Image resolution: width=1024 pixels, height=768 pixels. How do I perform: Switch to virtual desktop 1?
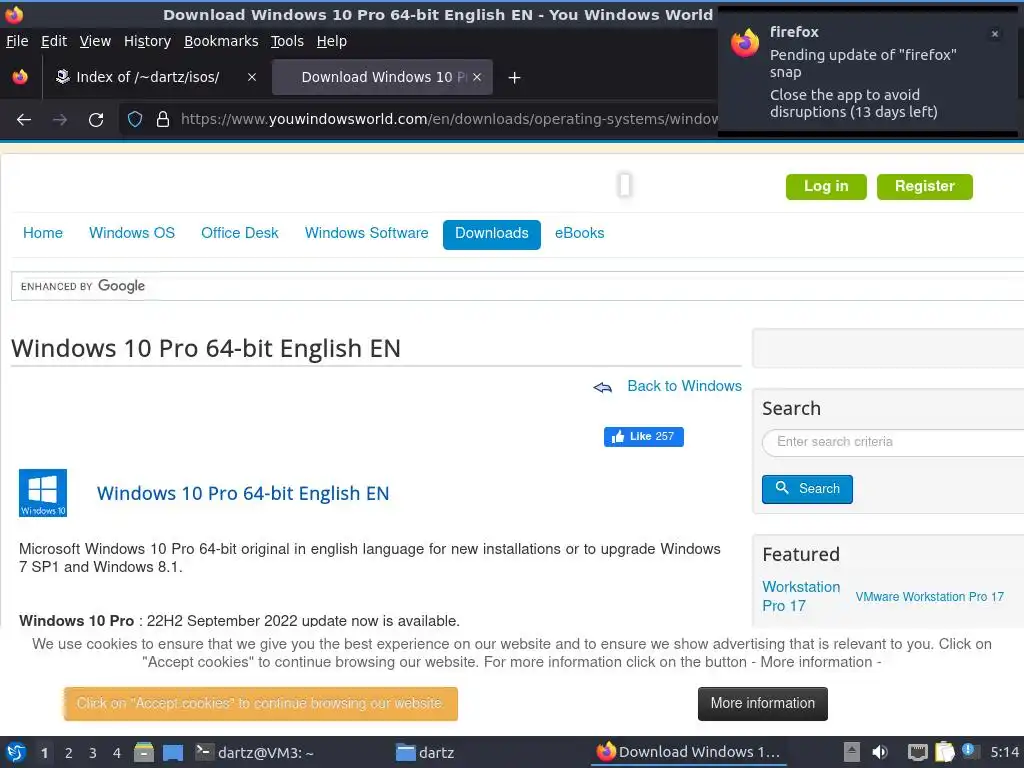pos(44,753)
